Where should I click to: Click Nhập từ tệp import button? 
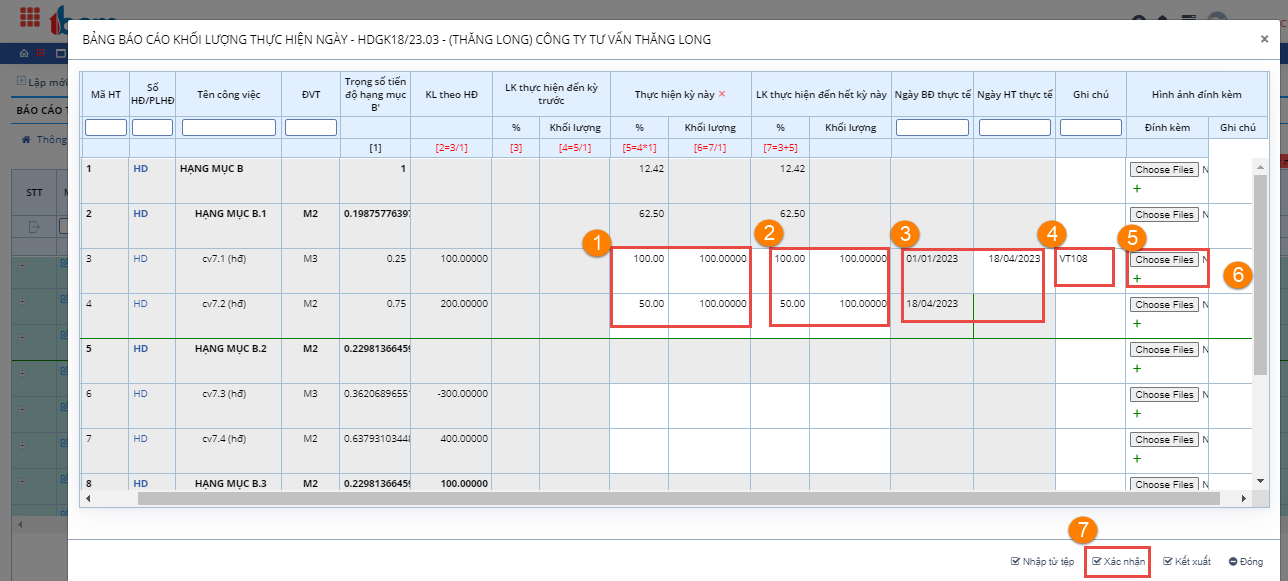coord(1042,562)
